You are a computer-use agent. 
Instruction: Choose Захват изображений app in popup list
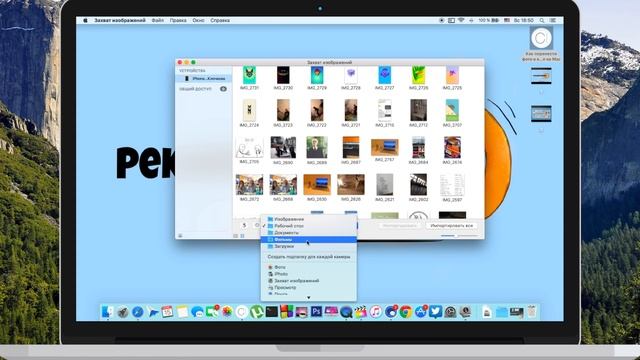[309, 281]
